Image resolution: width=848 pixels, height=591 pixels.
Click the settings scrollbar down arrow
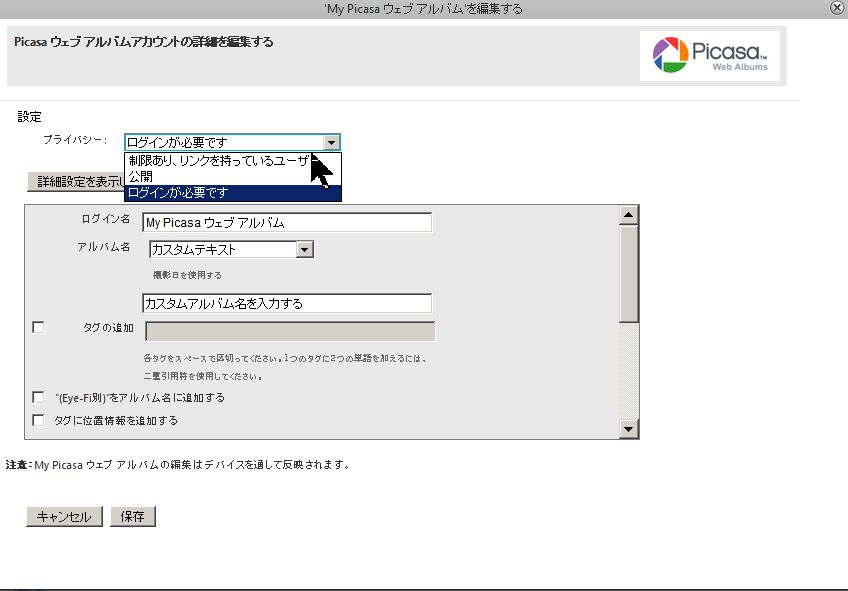628,429
